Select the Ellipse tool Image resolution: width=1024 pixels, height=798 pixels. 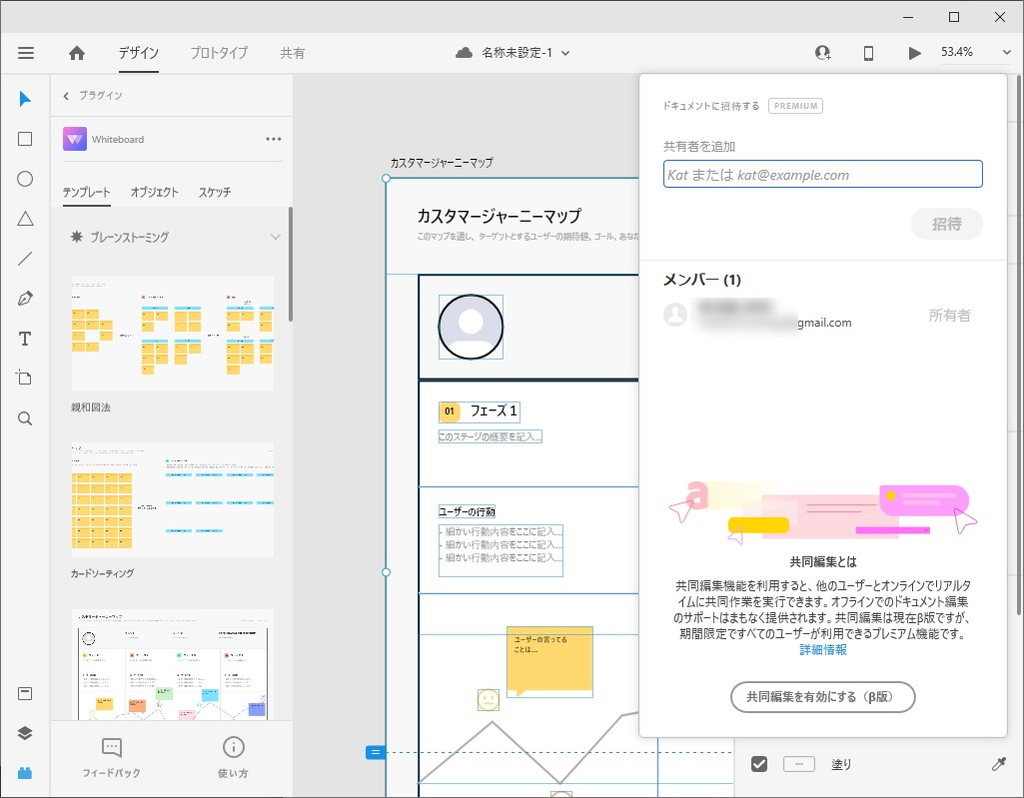[x=24, y=178]
